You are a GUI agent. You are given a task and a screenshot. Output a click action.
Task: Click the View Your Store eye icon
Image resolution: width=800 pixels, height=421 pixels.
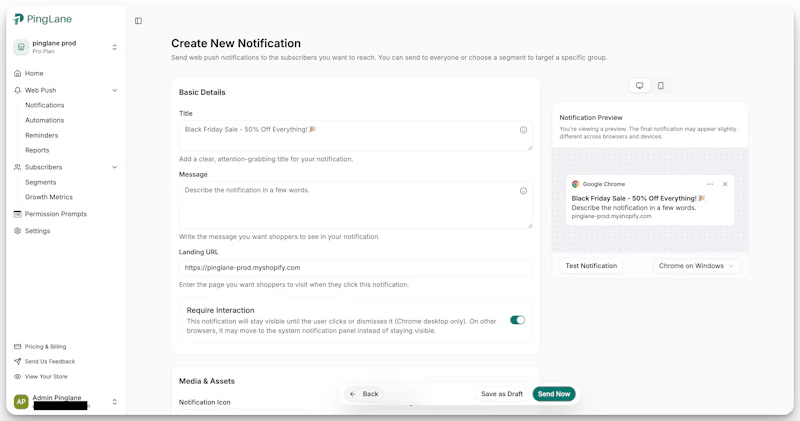[x=17, y=377]
